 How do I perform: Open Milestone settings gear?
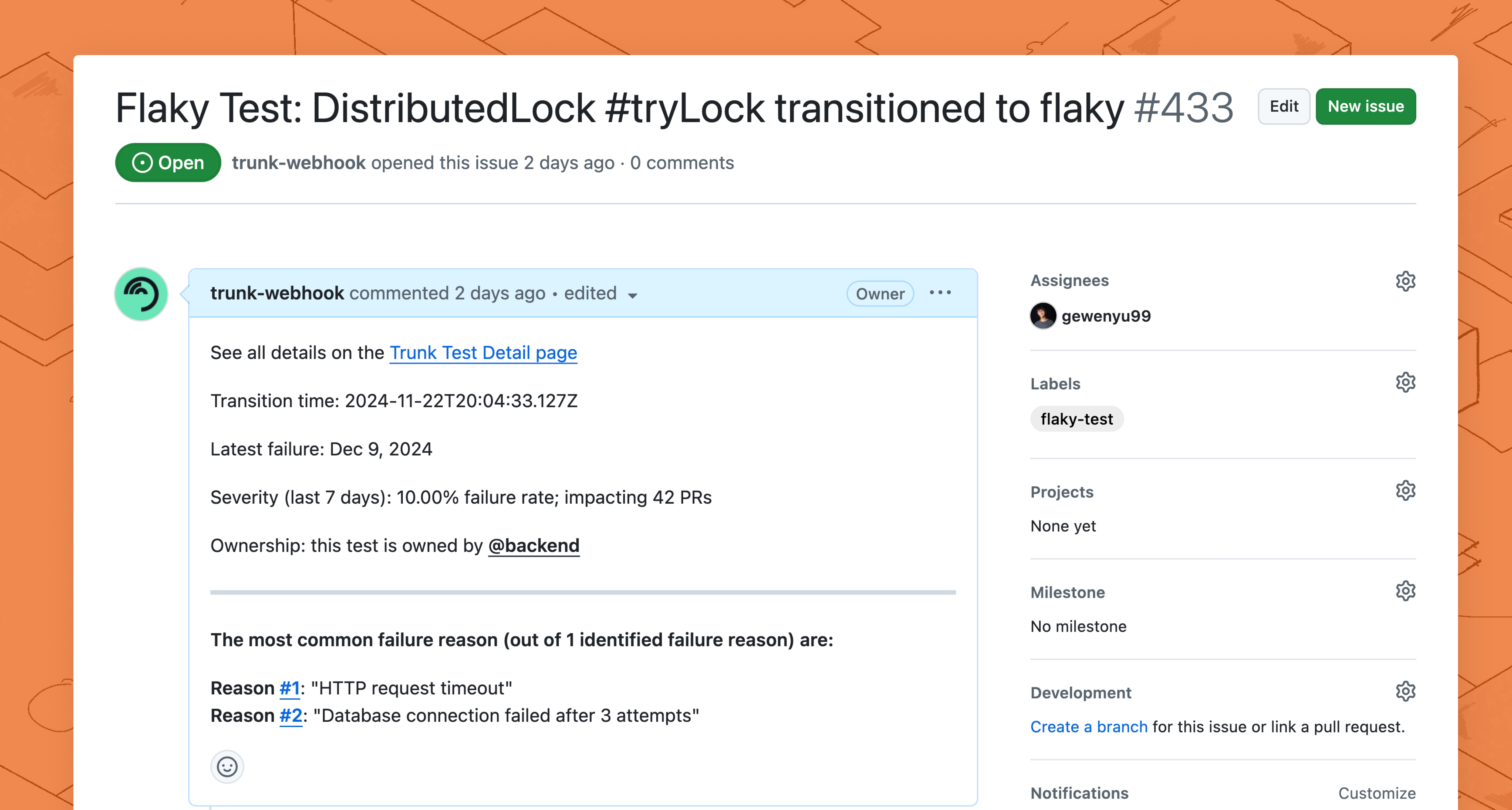coord(1405,591)
